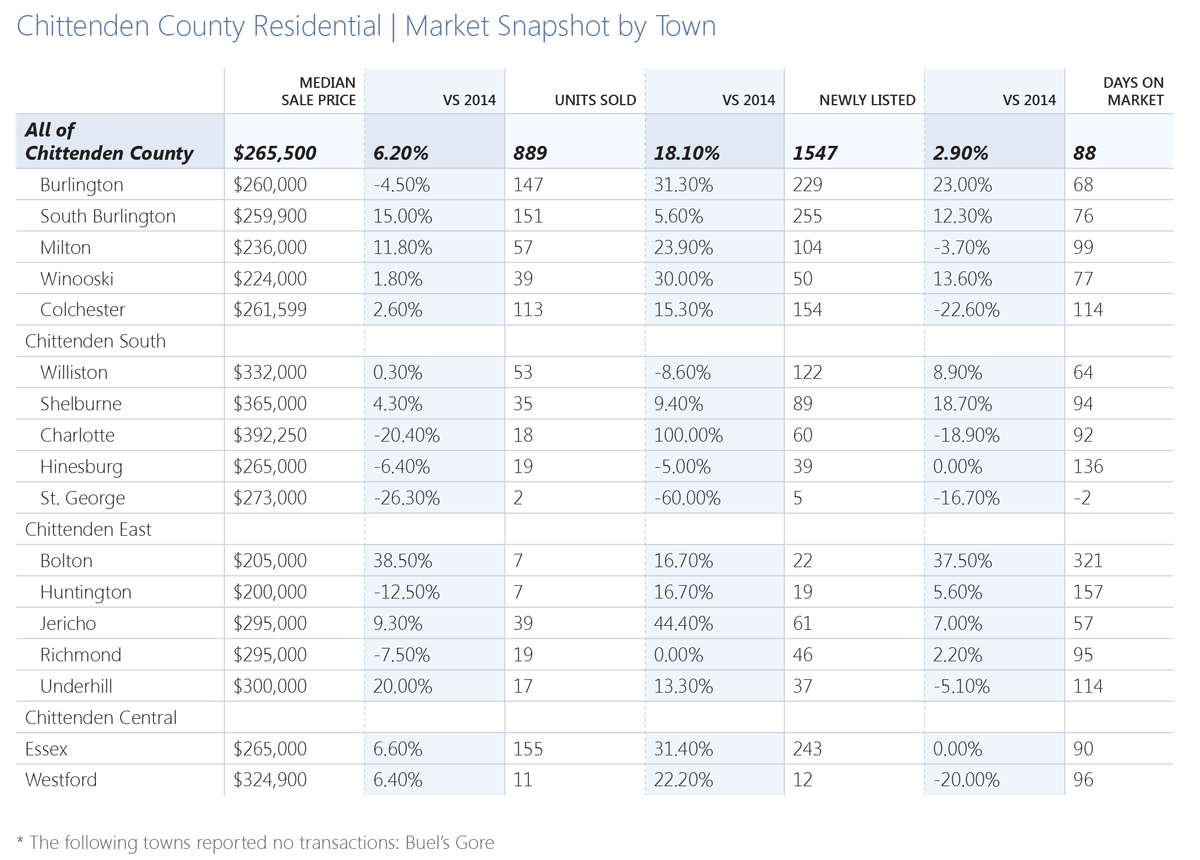Select the 'Chittenden South' section label

point(95,341)
